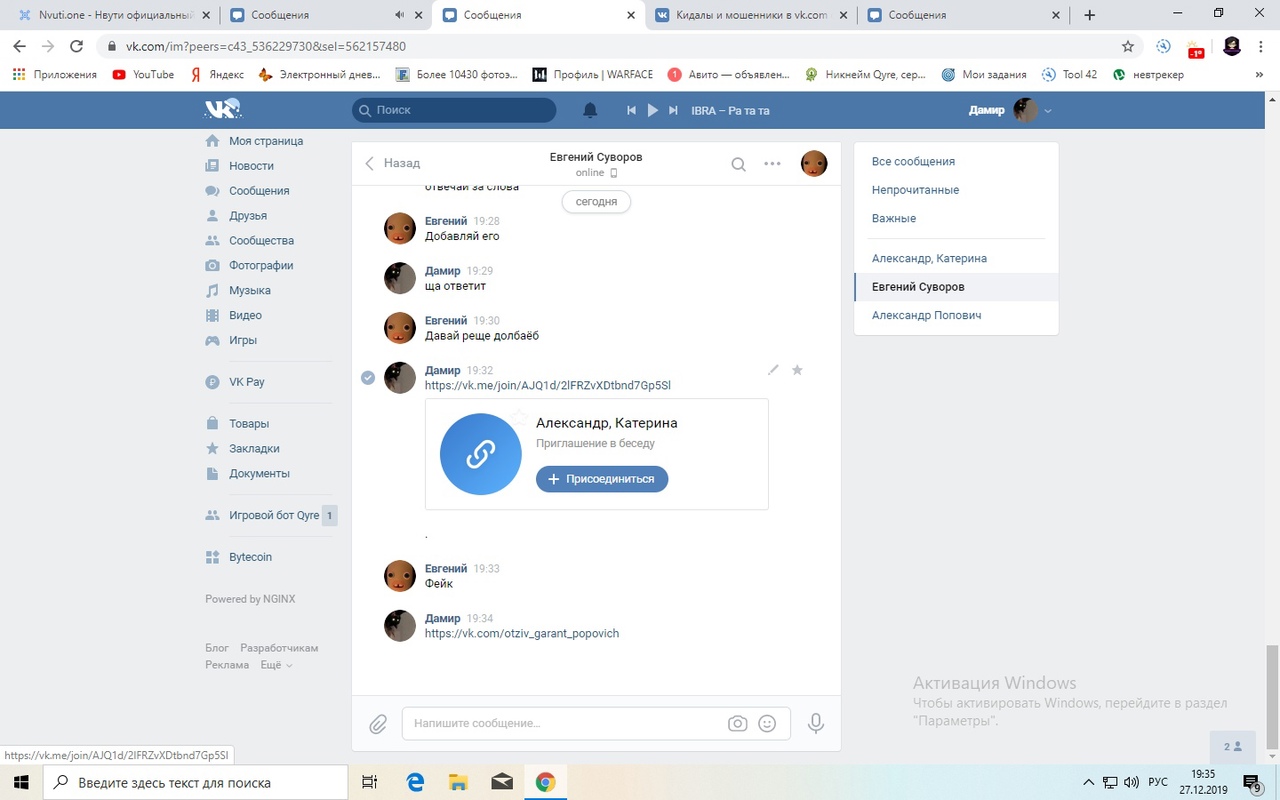Record a voice message with microphone
The height and width of the screenshot is (800, 1280).
tap(816, 723)
